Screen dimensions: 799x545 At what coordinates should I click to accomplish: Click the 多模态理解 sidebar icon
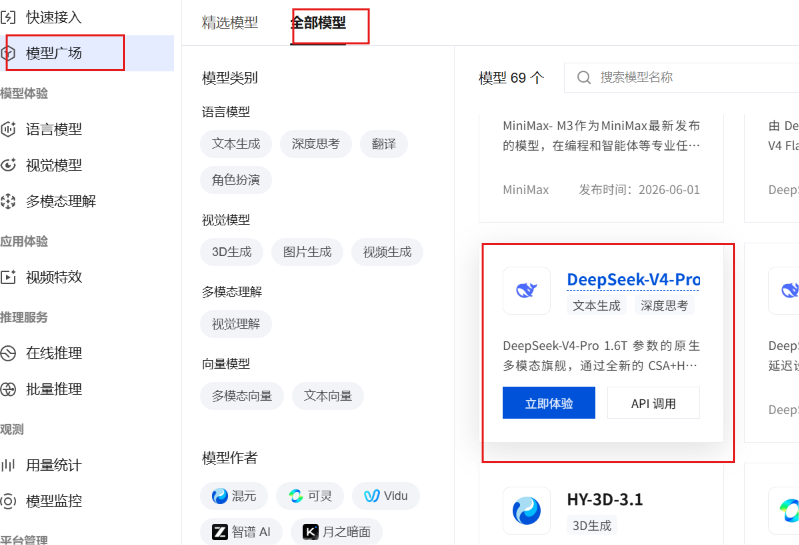click(8, 201)
